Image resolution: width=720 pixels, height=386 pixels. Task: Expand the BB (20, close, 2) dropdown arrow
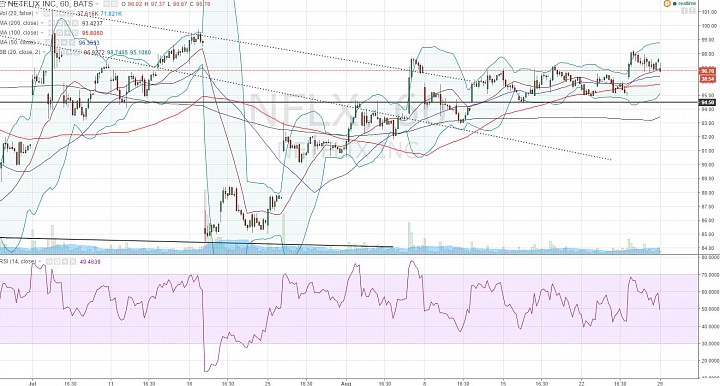tap(44, 52)
